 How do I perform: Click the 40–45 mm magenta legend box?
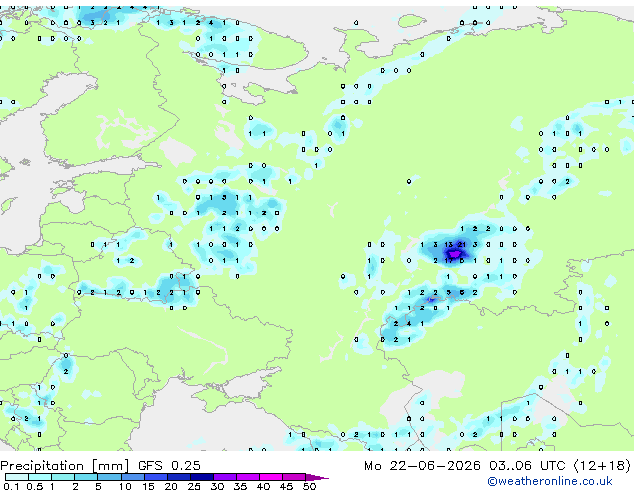click(x=271, y=477)
